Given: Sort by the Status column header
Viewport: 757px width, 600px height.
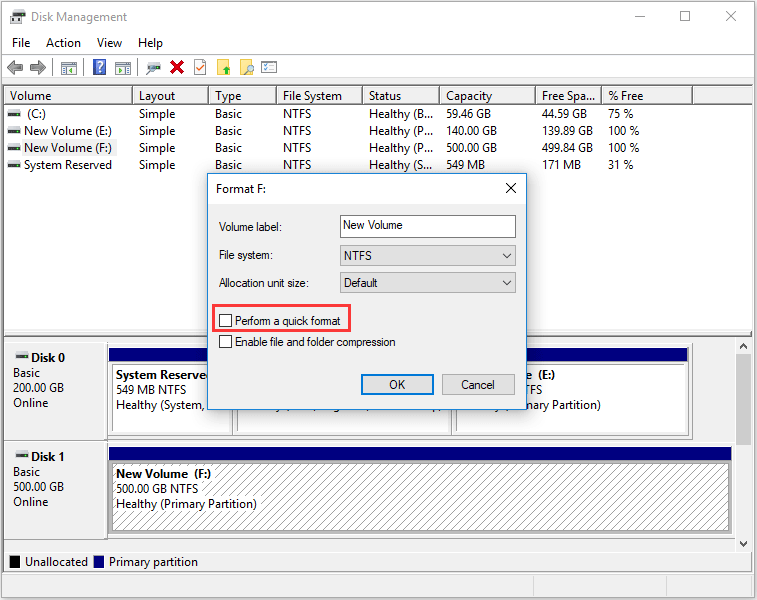Looking at the screenshot, I should [x=401, y=96].
